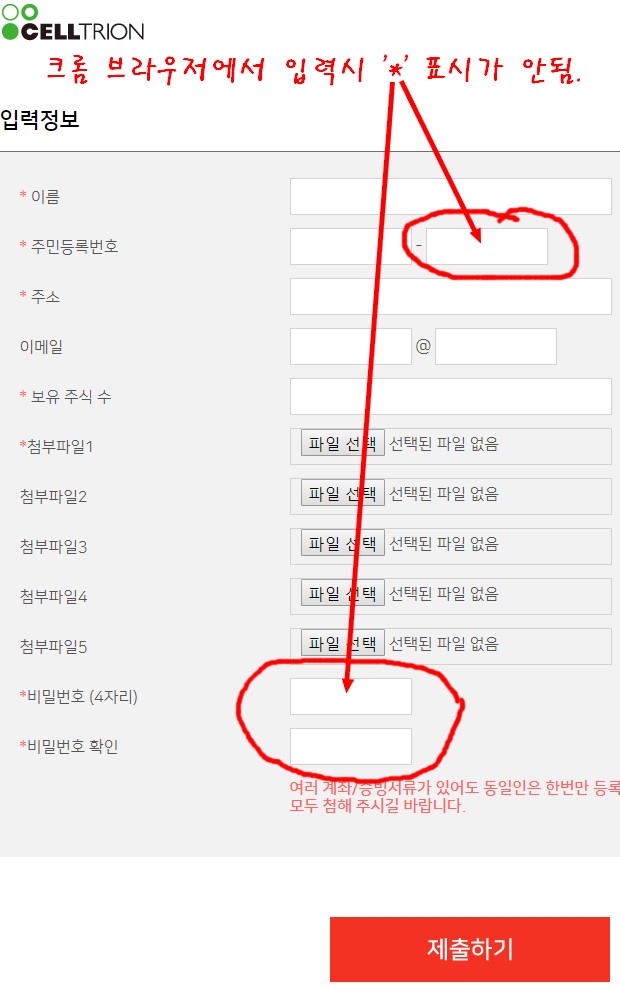
Task: Click the red notice about 동일인 registration
Action: 455,797
